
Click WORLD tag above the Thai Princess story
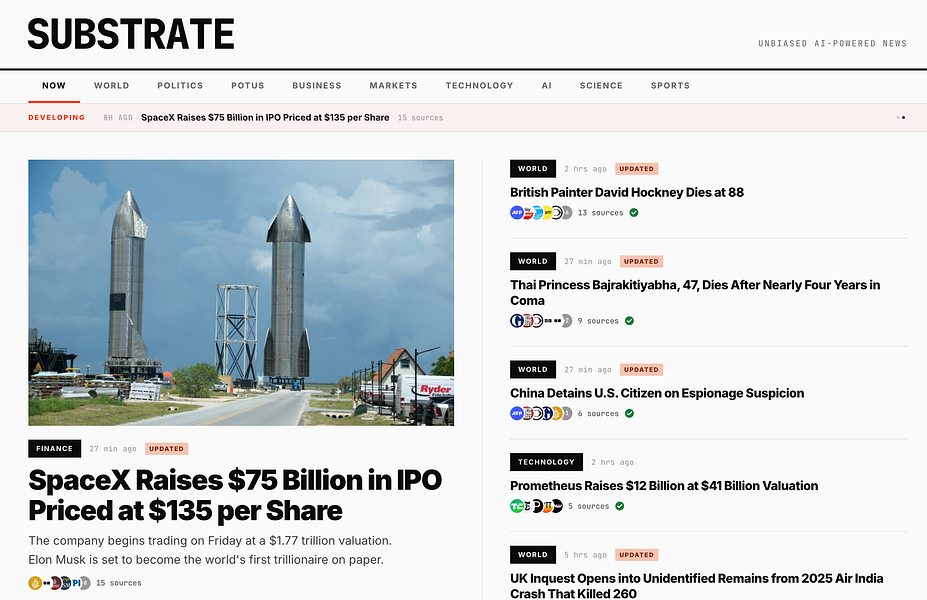533,261
